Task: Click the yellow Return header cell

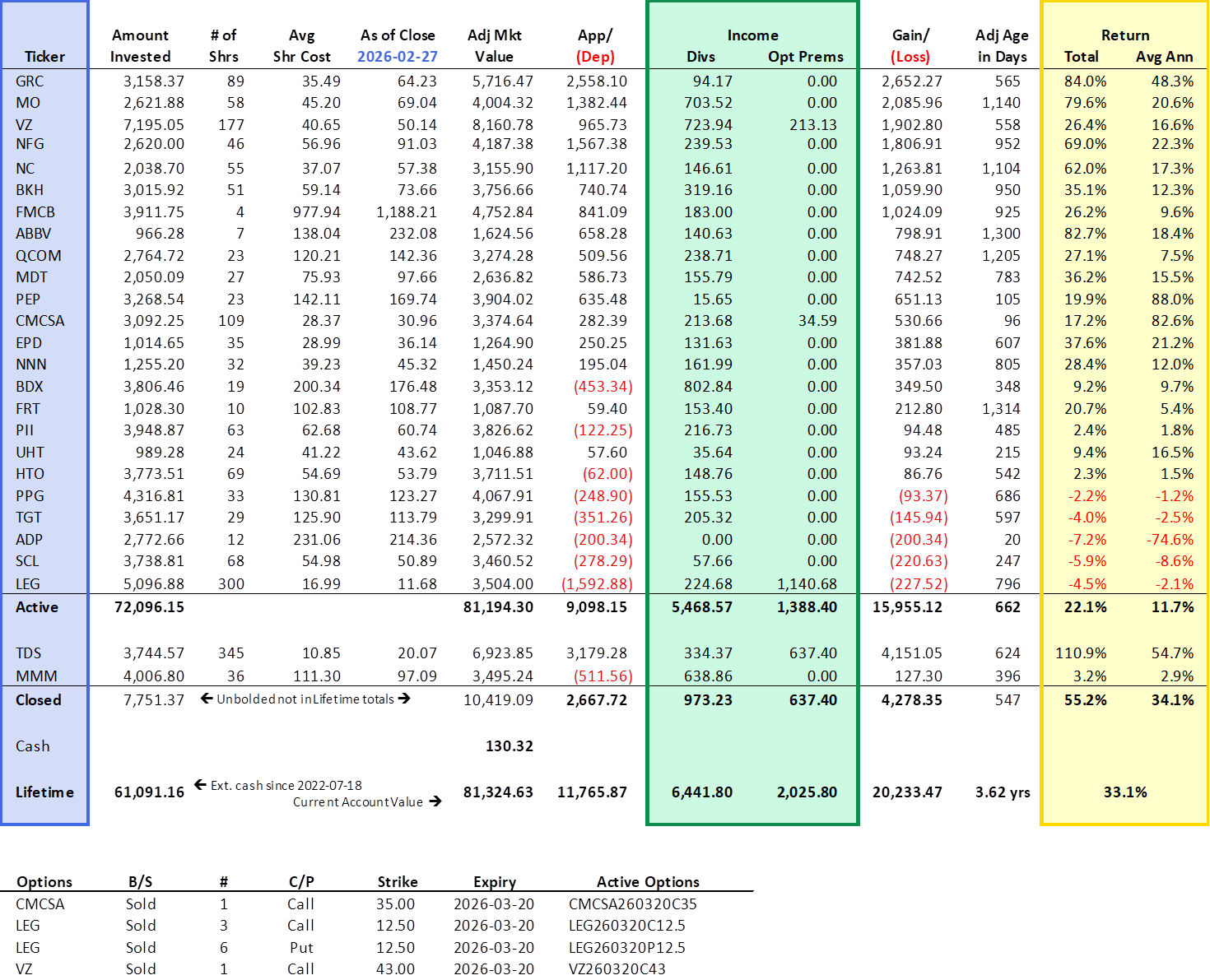Action: point(1124,35)
